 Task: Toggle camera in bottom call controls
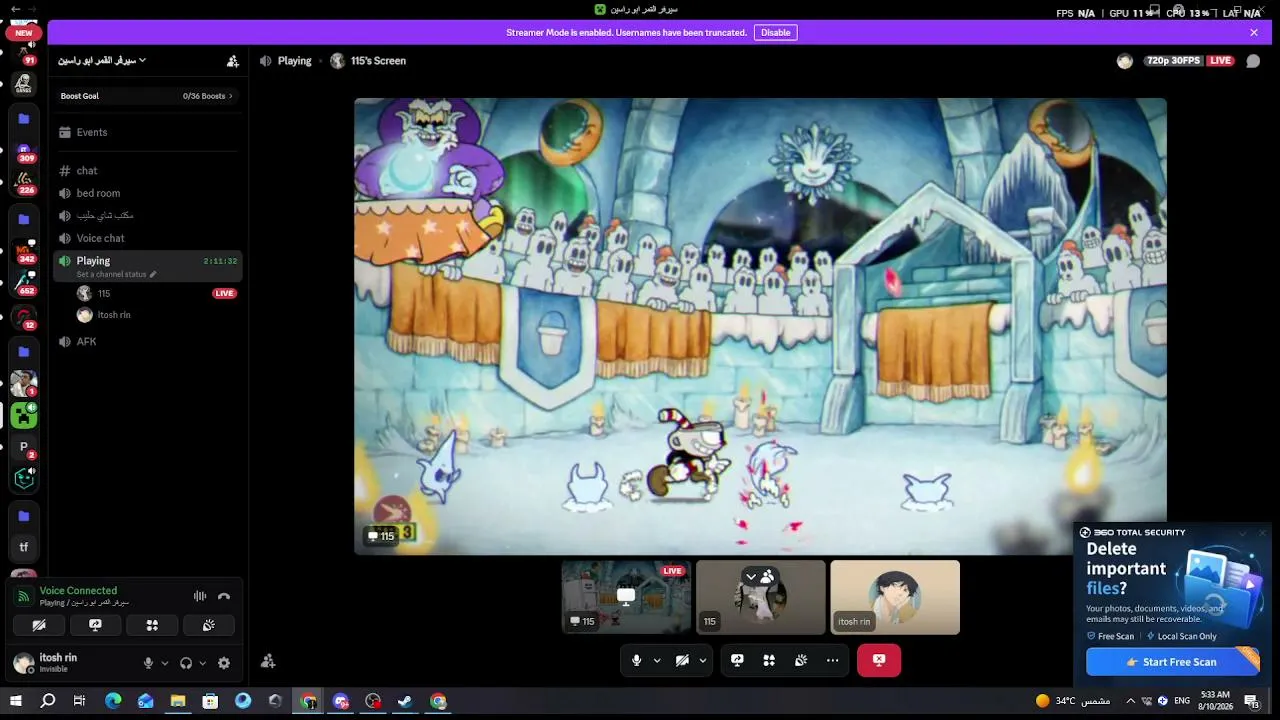682,660
